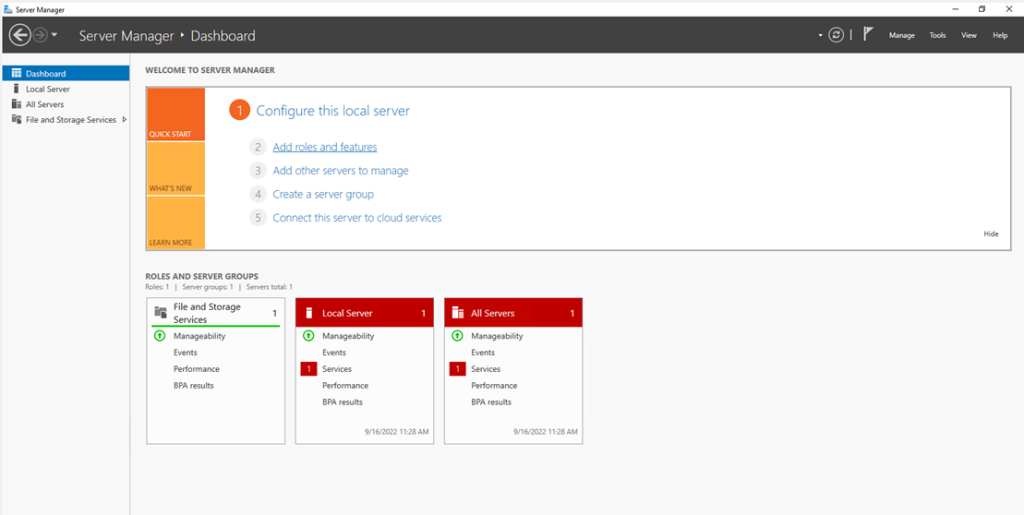
Task: Open the Tools menu
Action: pos(937,35)
